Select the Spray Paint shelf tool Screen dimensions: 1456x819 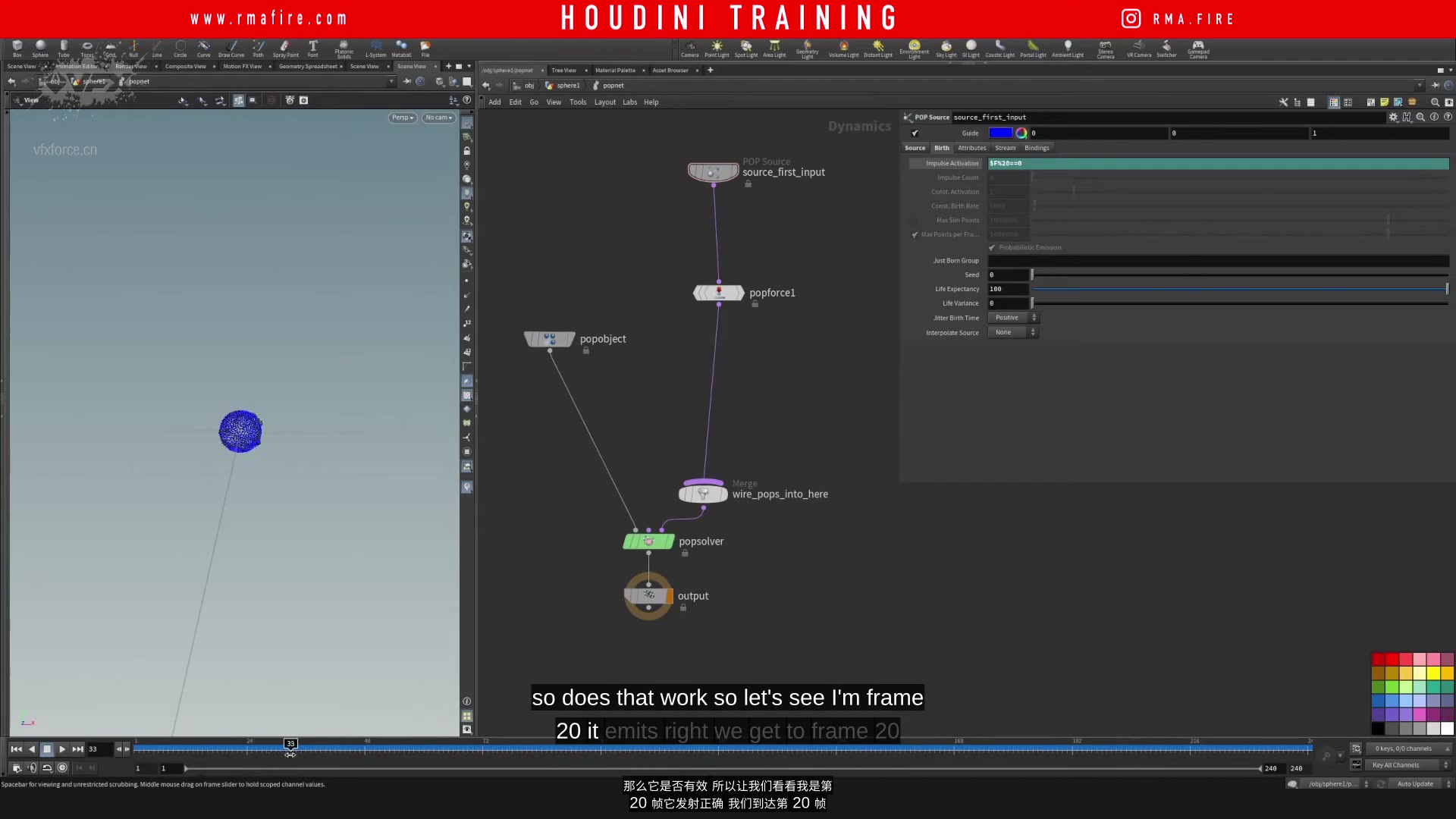(285, 49)
